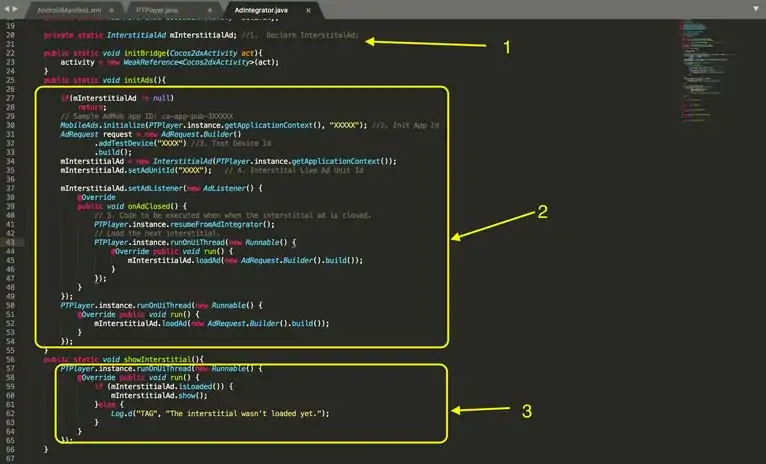Click the '.build();' text on line 33
The image size is (766, 464).
[x=113, y=152]
